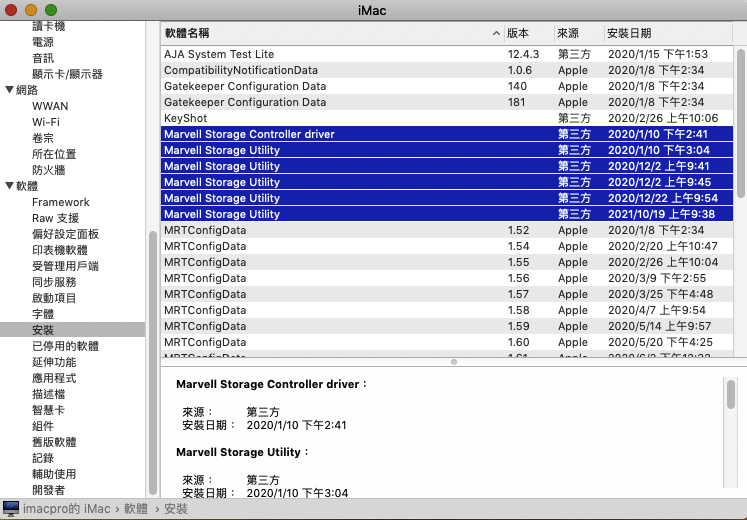Select Marvell Storage Utility installed 2021/10/19
Image resolution: width=747 pixels, height=520 pixels.
pyautogui.click(x=447, y=214)
